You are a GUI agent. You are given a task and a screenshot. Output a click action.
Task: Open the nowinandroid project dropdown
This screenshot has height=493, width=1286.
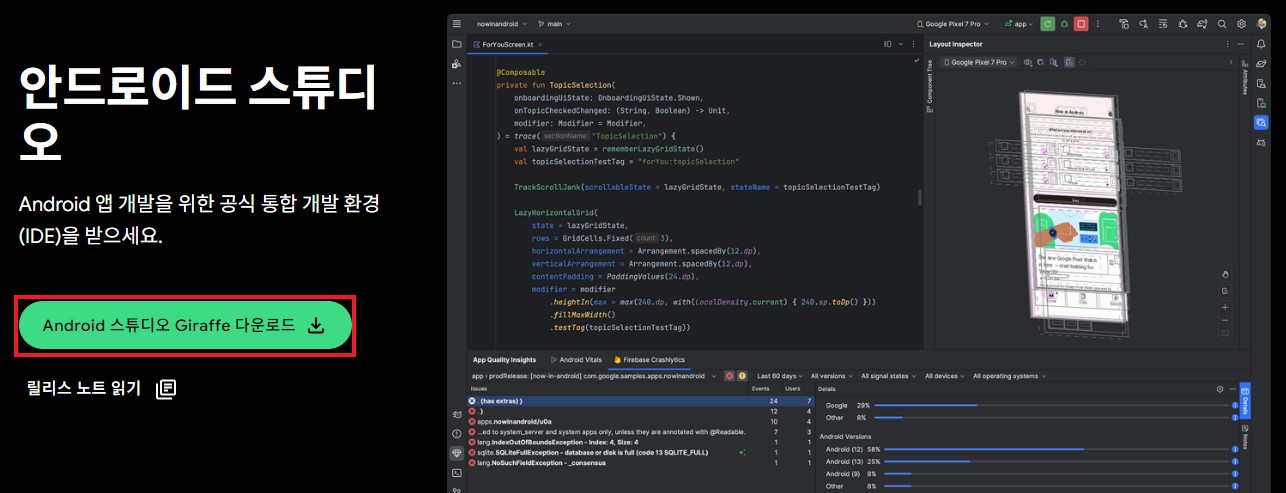[x=500, y=23]
